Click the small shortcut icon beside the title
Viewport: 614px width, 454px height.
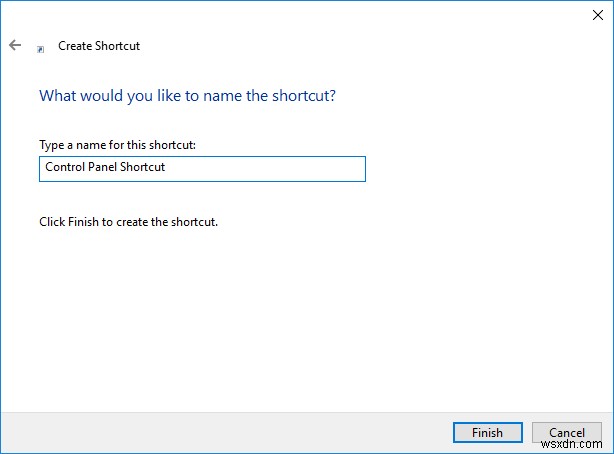point(40,49)
